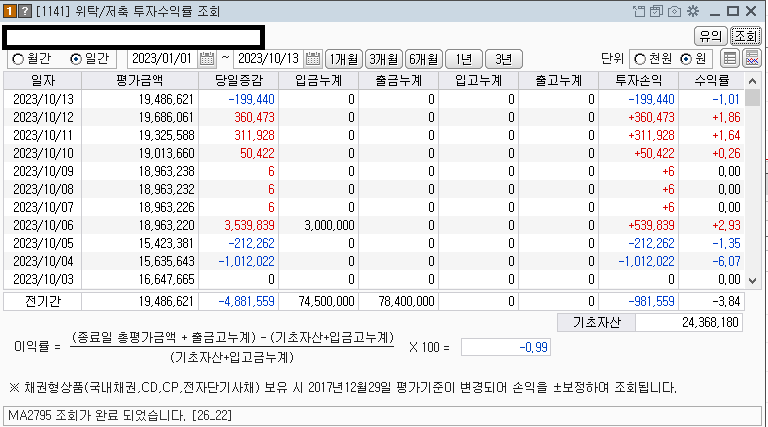
Task: Click the 전기간 summary row label
Action: [43, 301]
